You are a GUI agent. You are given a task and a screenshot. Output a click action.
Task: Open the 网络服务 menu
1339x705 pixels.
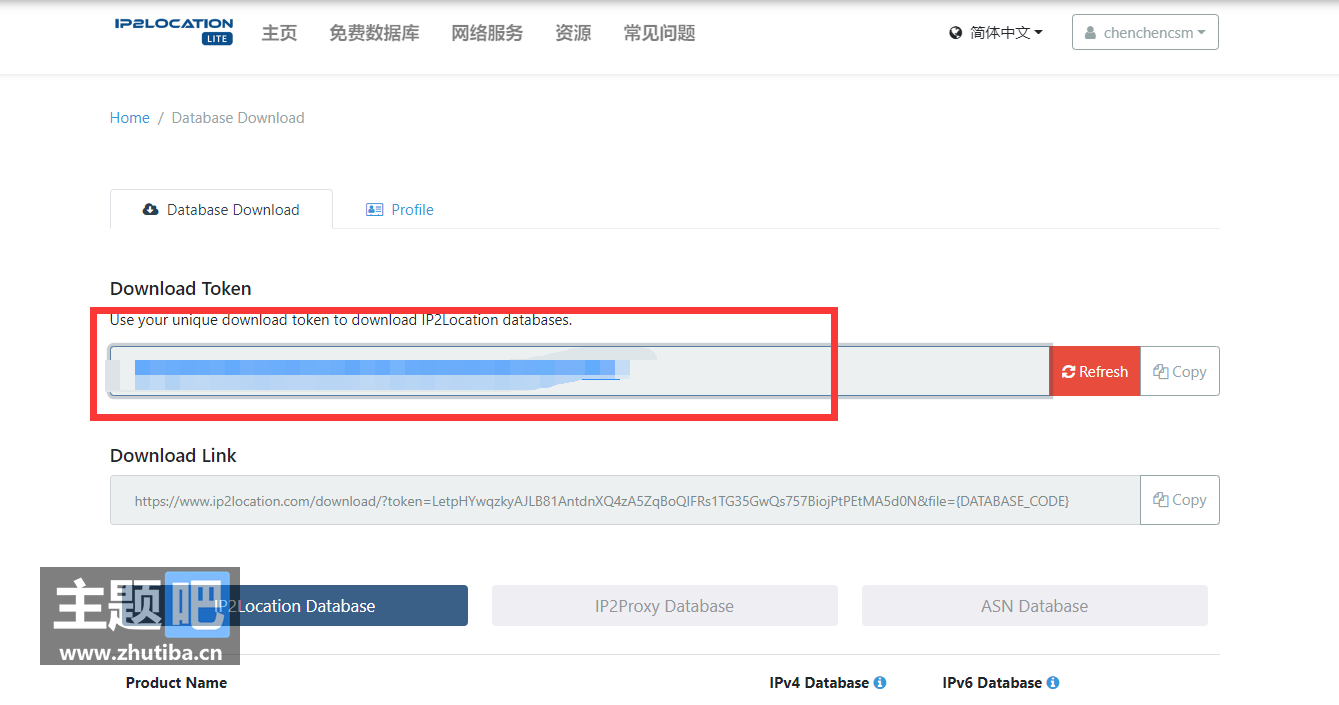487,33
